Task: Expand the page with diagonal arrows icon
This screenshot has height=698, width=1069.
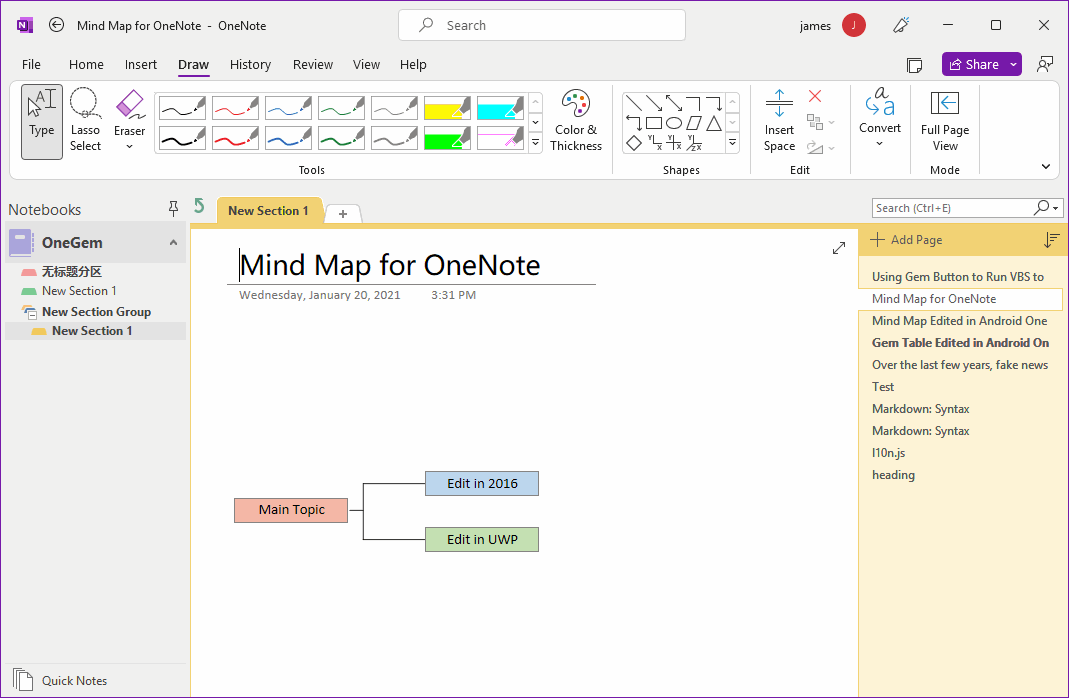Action: 839,248
